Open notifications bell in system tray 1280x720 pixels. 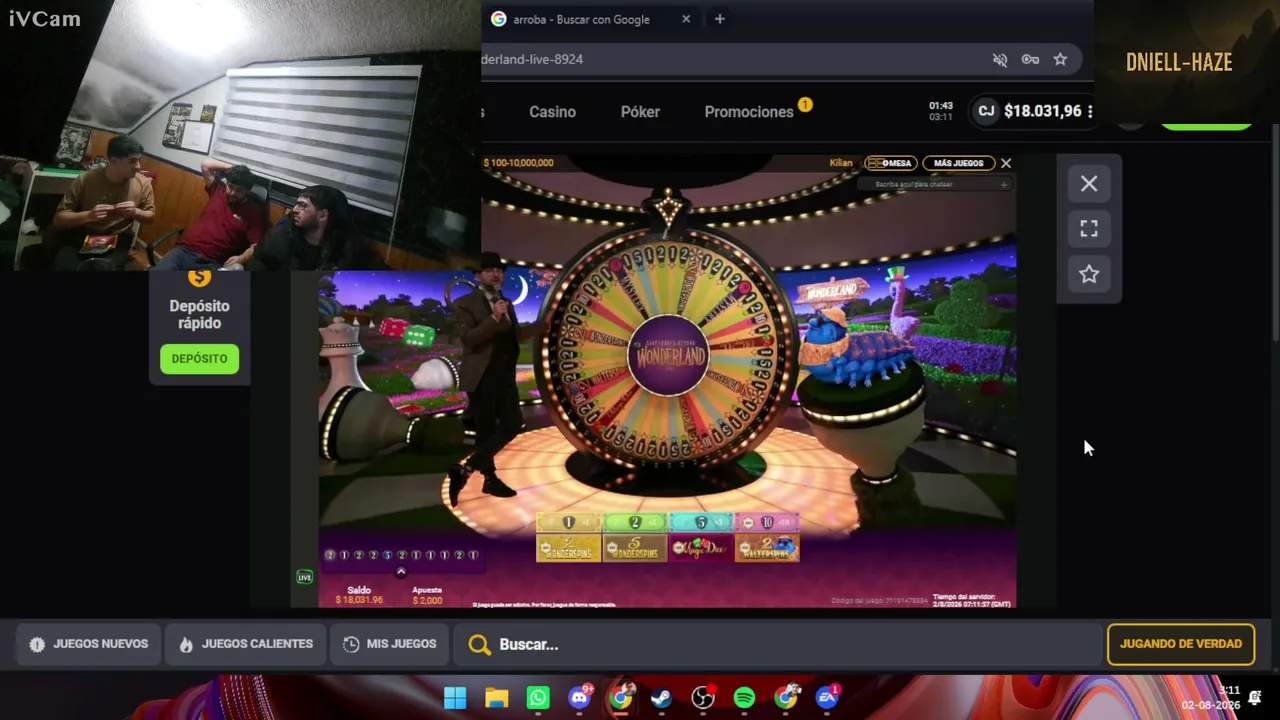[x=1255, y=698]
